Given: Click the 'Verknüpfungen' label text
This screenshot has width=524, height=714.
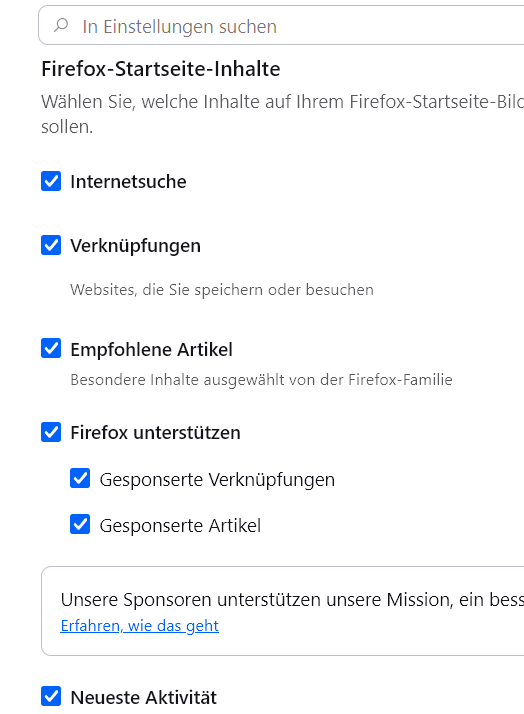Looking at the screenshot, I should coord(135,246).
